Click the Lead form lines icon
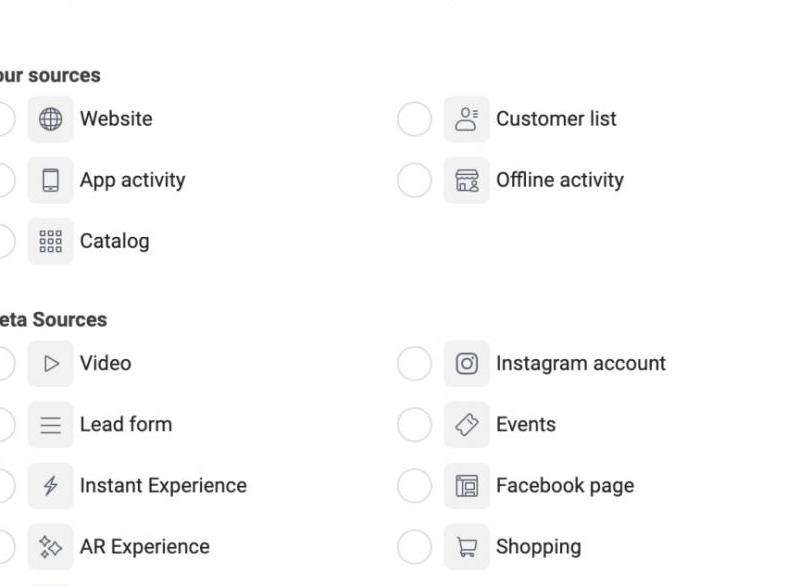 point(50,425)
